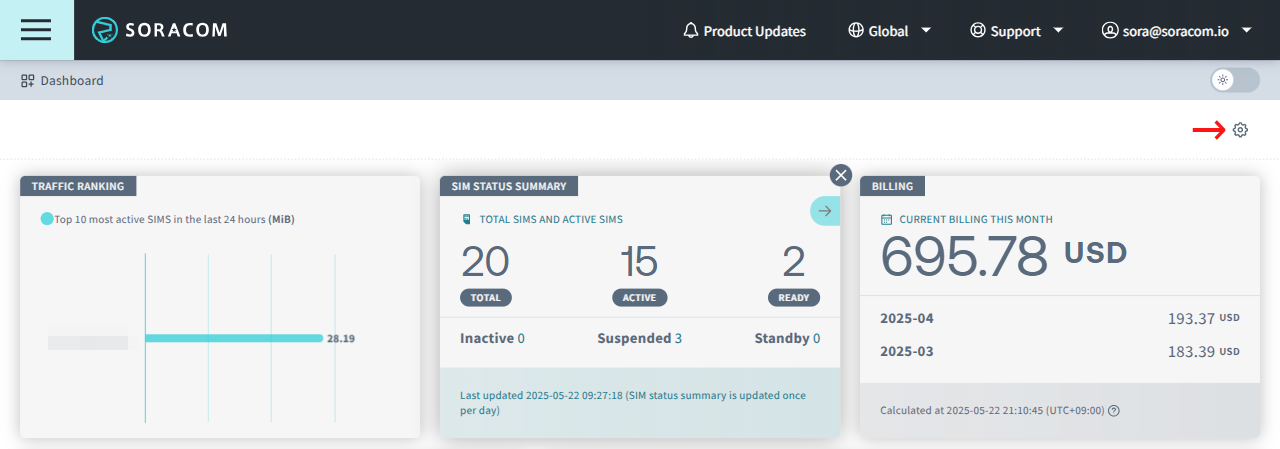Screen dimensions: 1280x449
Task: Click the globe icon beside Global
Action: pyautogui.click(x=855, y=31)
